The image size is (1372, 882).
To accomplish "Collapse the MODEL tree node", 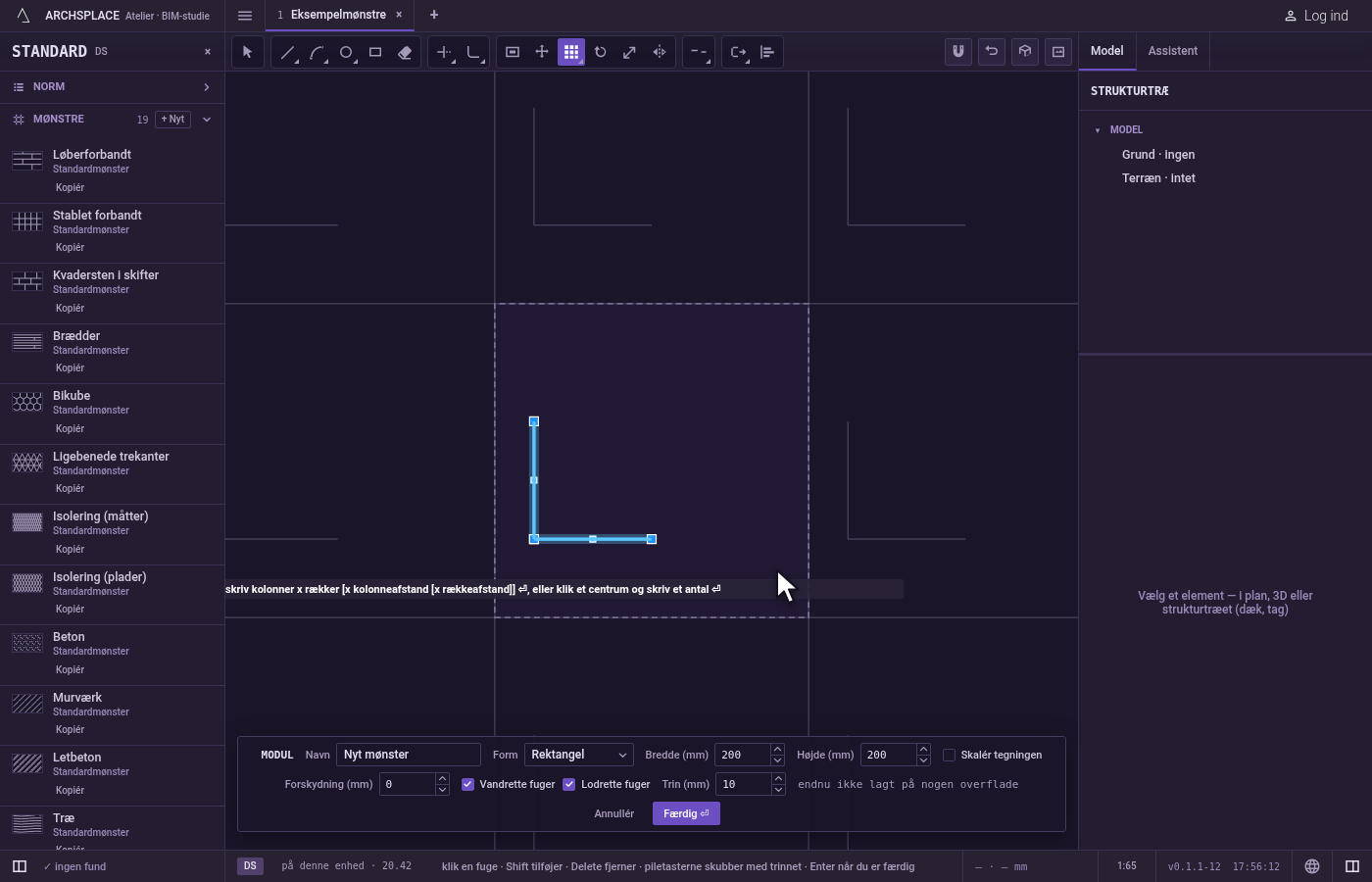I will pos(1098,130).
